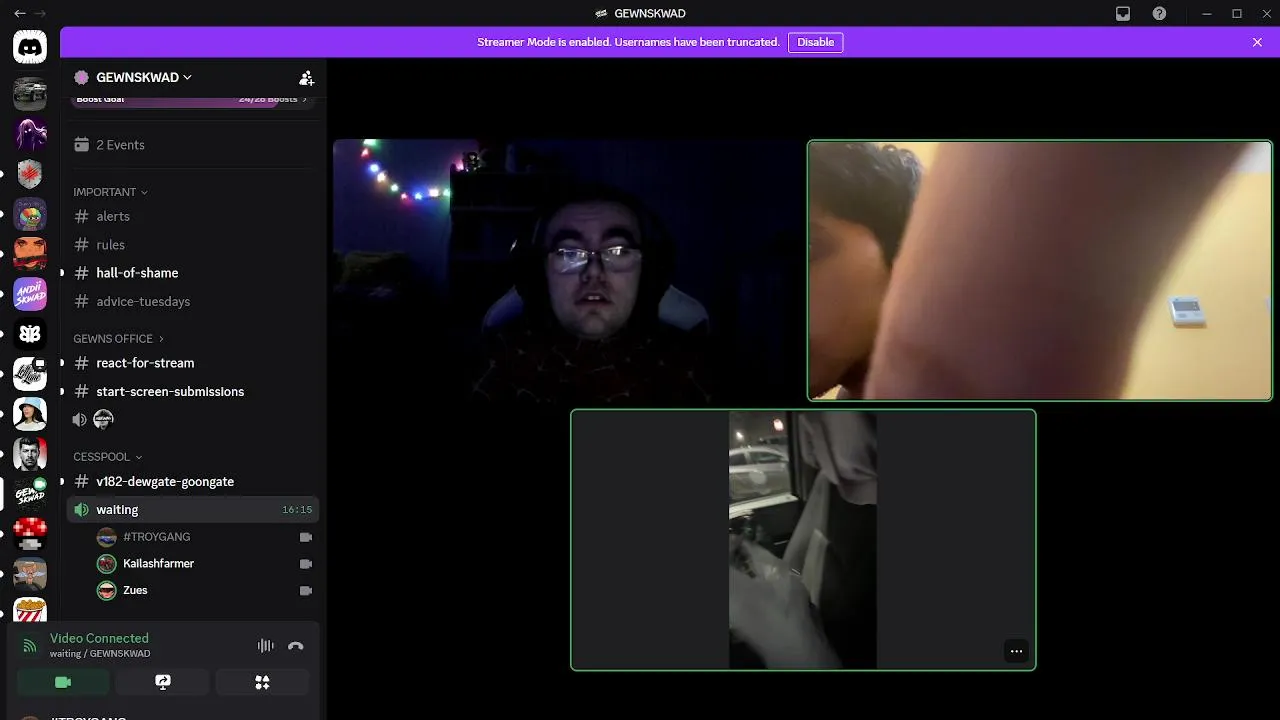Open the #advice-tuesdays channel

coord(193,301)
